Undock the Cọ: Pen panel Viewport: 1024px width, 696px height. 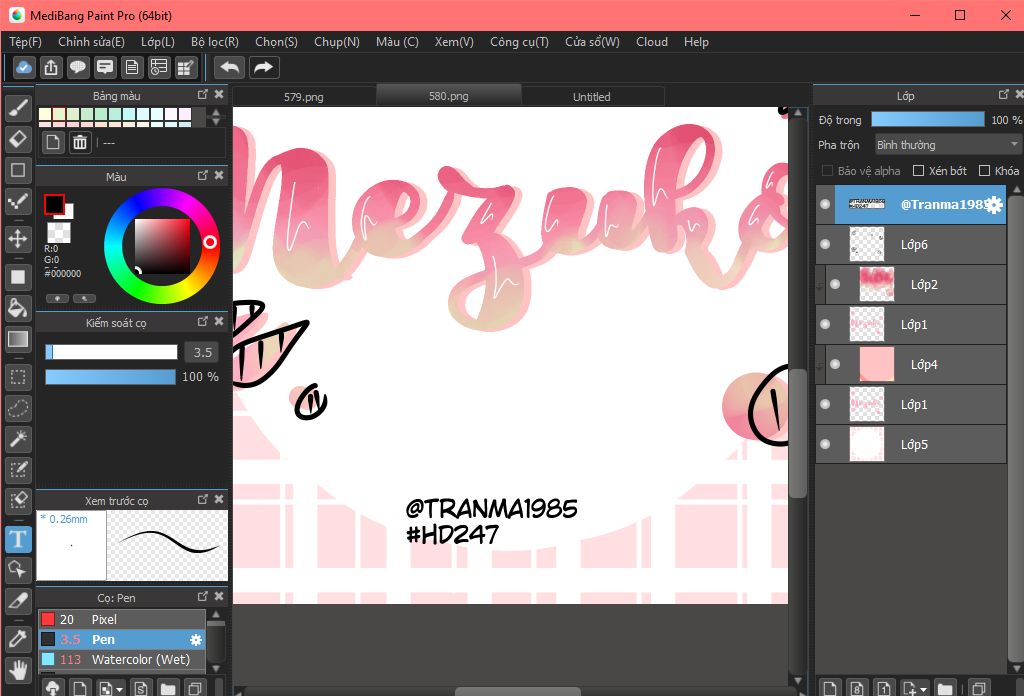click(x=202, y=596)
